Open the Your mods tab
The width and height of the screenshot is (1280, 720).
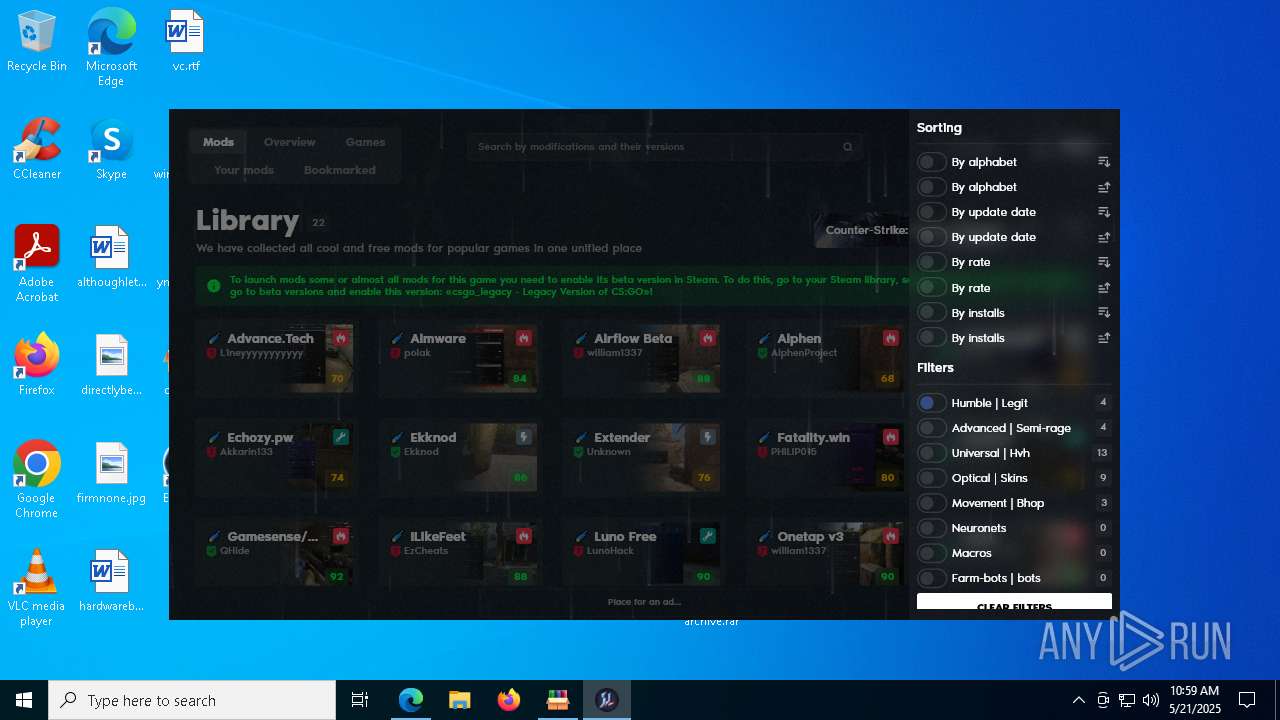pyautogui.click(x=244, y=170)
